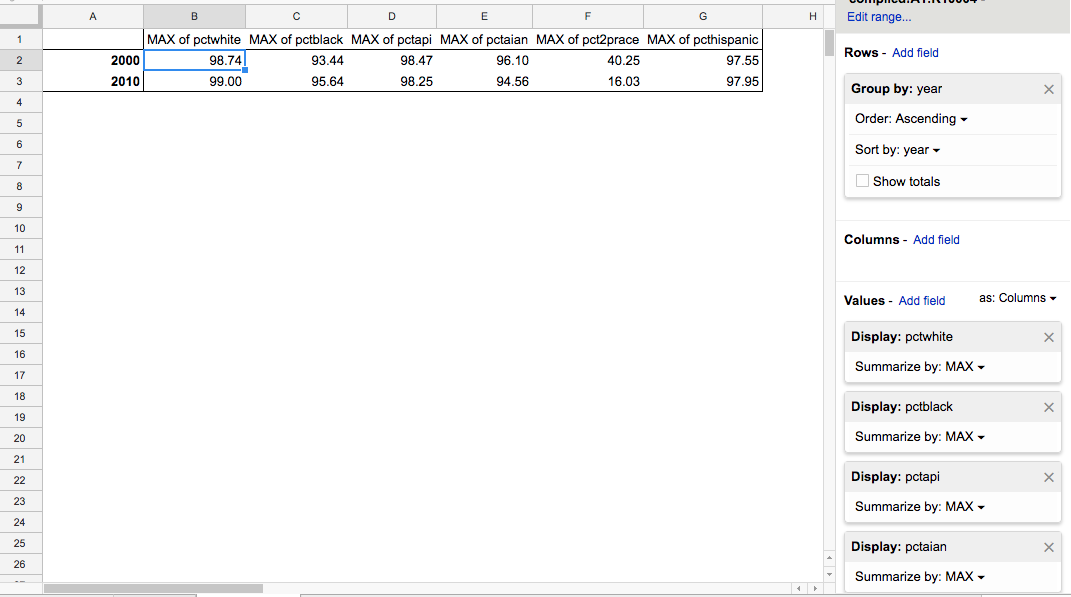Screen dimensions: 1071x597
Task: Select column E header
Action: (484, 16)
